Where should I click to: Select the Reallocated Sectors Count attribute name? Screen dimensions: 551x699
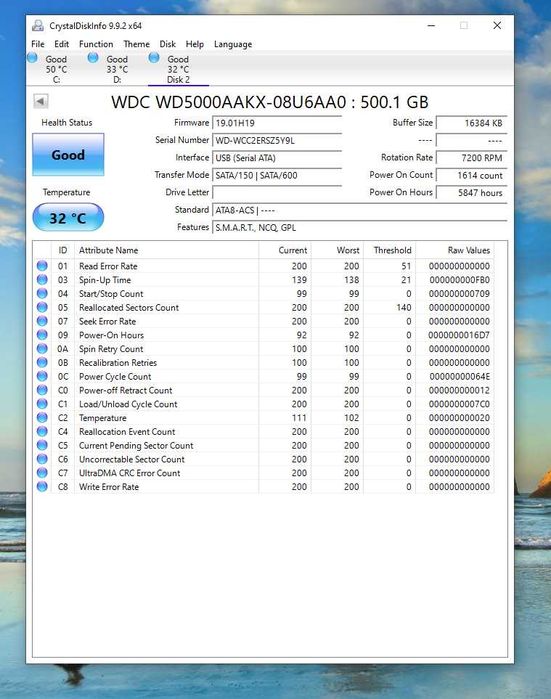[129, 308]
